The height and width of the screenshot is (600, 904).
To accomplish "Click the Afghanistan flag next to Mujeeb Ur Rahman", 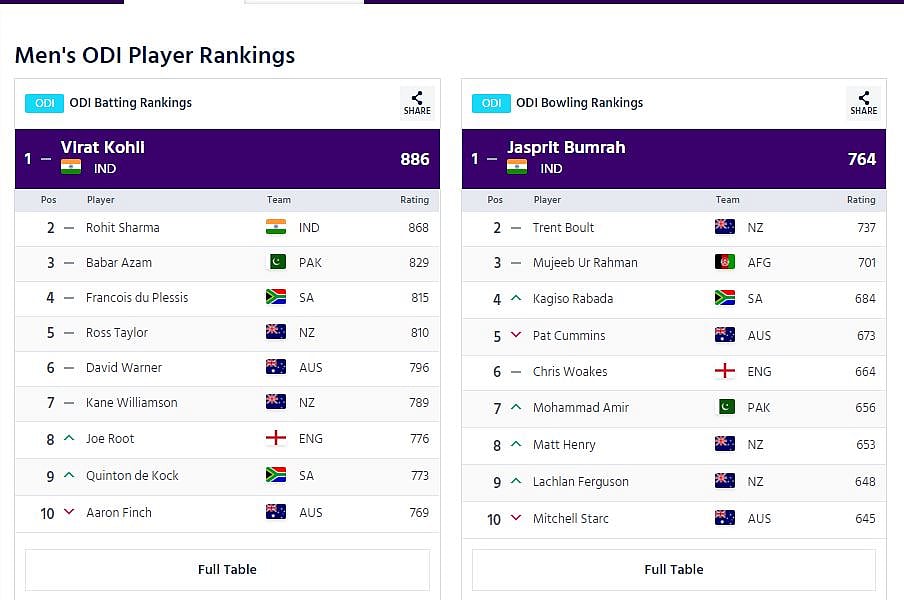I will 724,263.
